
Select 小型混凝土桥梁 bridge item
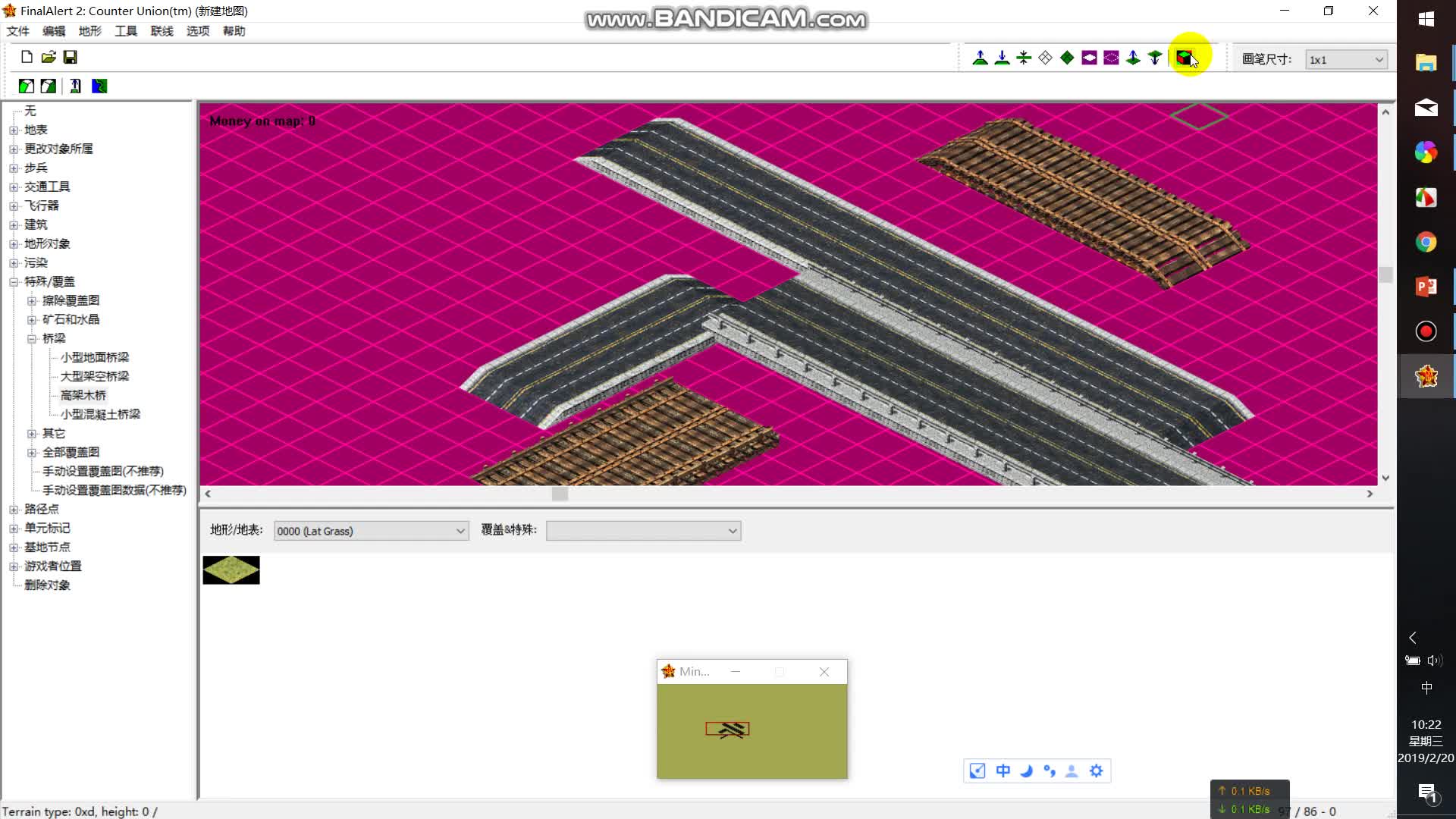click(x=100, y=414)
